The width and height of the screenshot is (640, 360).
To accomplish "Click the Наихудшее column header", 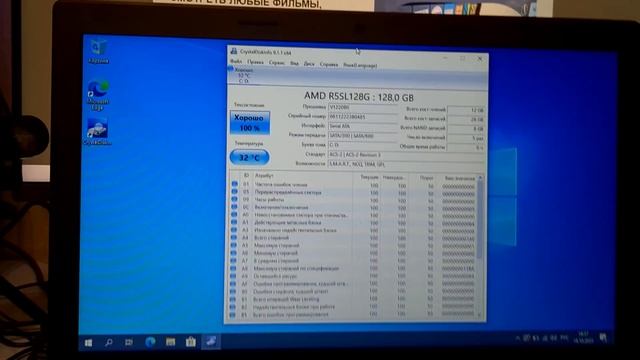I will [393, 178].
